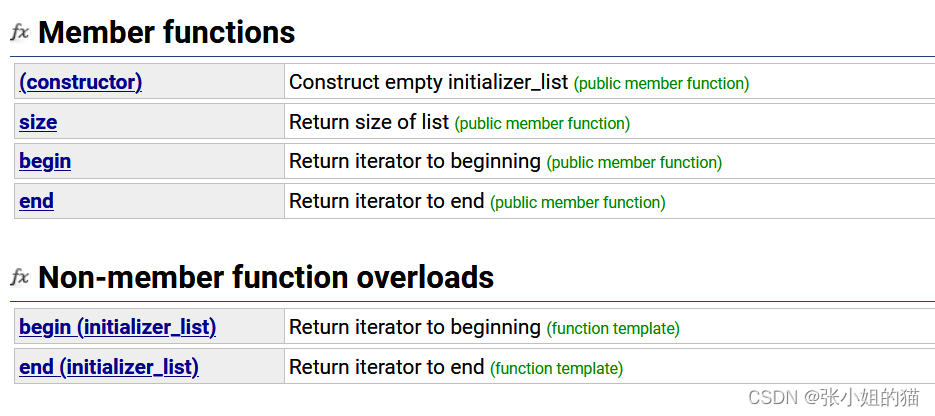Click the 'Construct empty initializer_list' description

(x=429, y=82)
